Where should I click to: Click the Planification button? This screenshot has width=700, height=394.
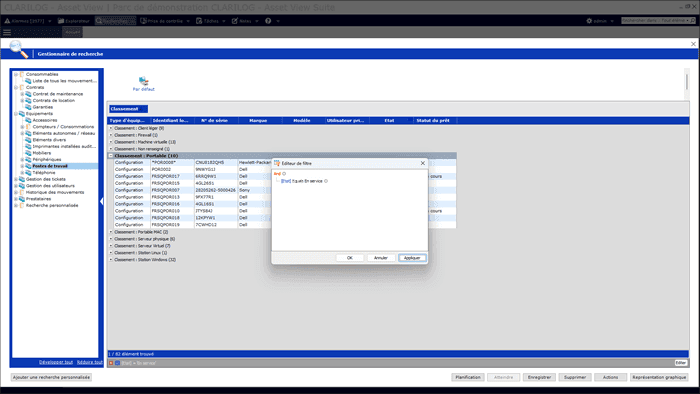[x=468, y=377]
